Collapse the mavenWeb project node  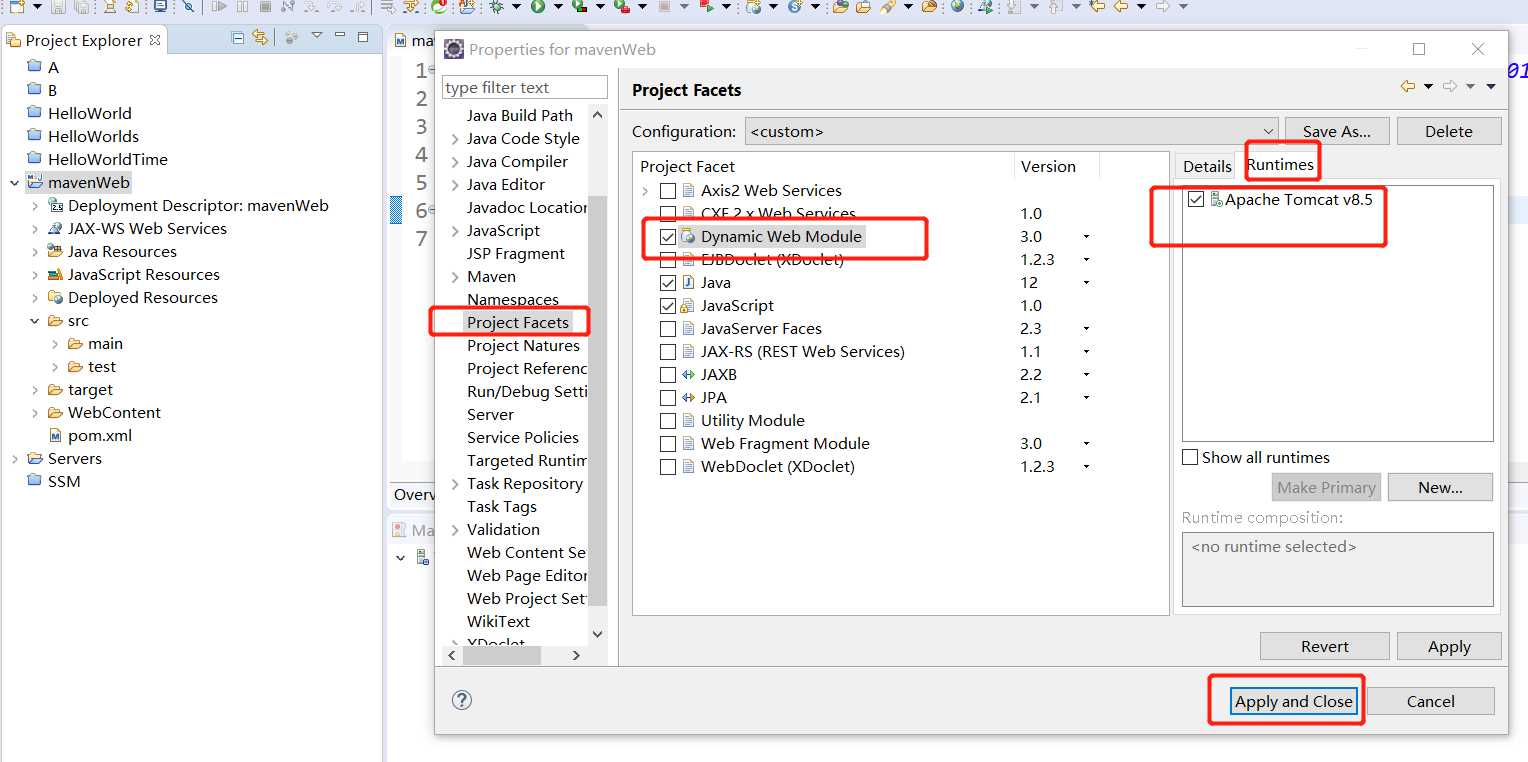[x=14, y=183]
